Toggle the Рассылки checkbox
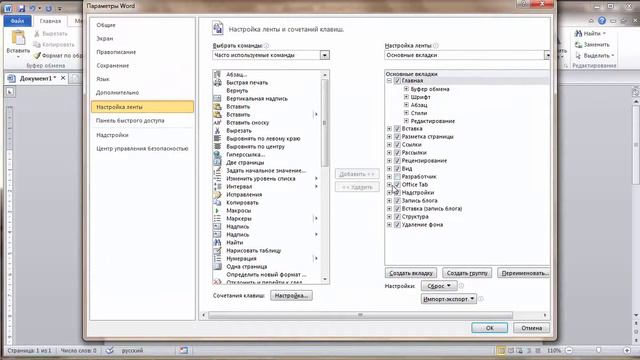This screenshot has width=640, height=360. (397, 153)
